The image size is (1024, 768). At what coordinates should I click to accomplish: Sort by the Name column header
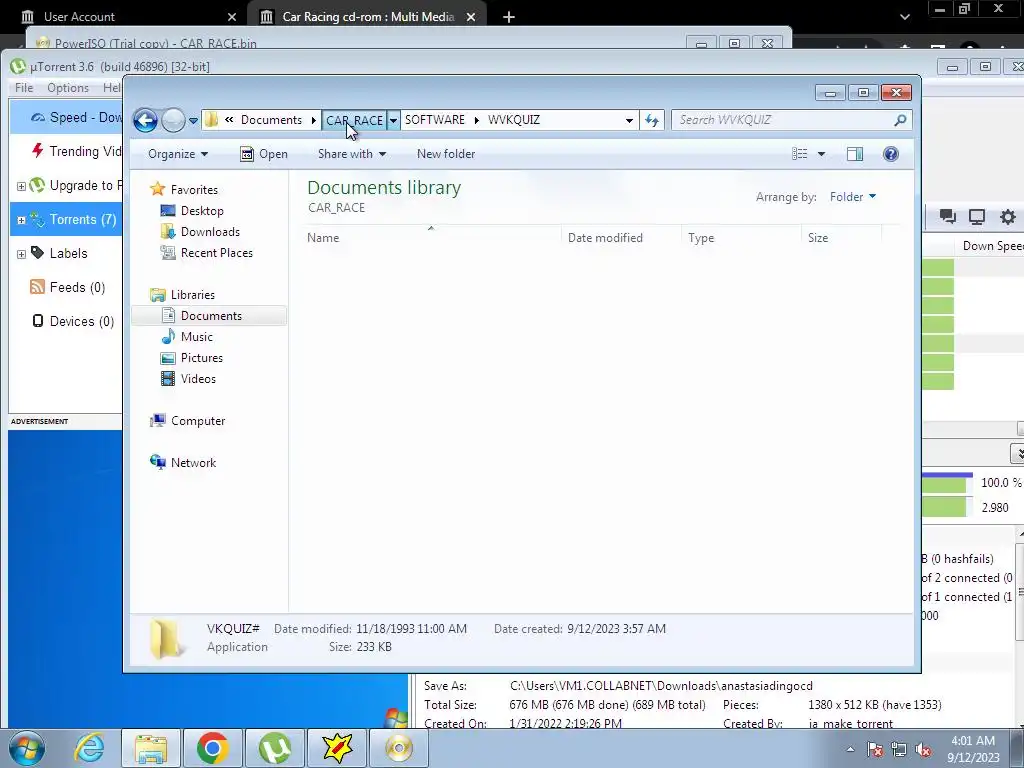click(431, 238)
